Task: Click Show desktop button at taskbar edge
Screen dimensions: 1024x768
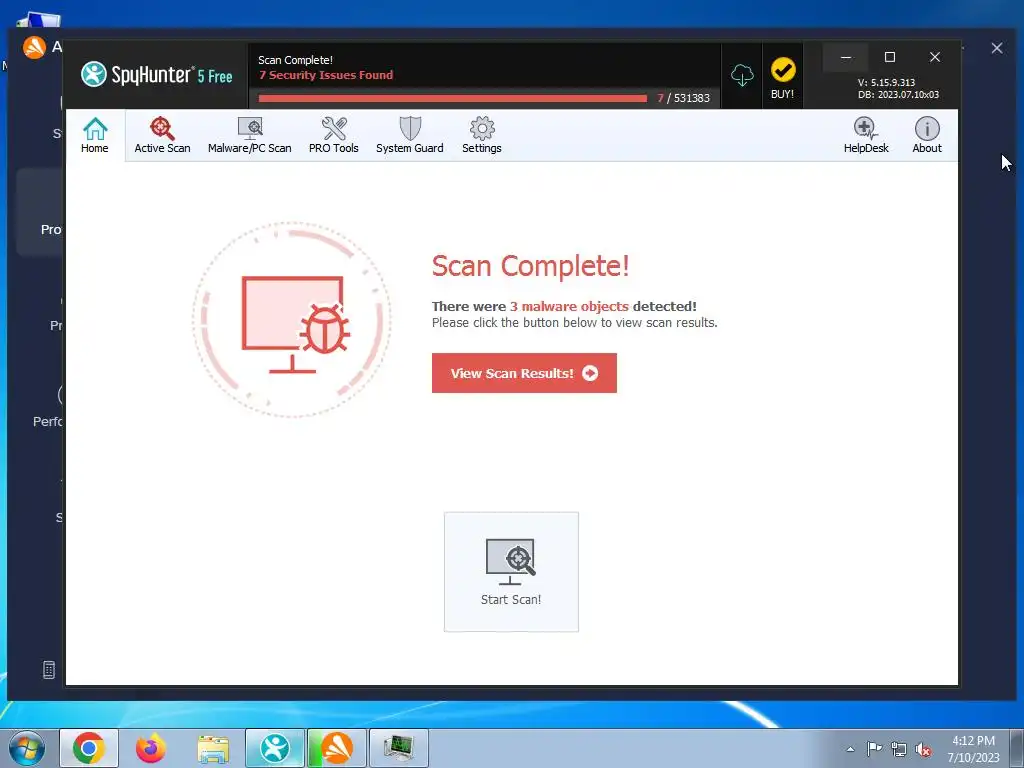Action: [1017, 748]
